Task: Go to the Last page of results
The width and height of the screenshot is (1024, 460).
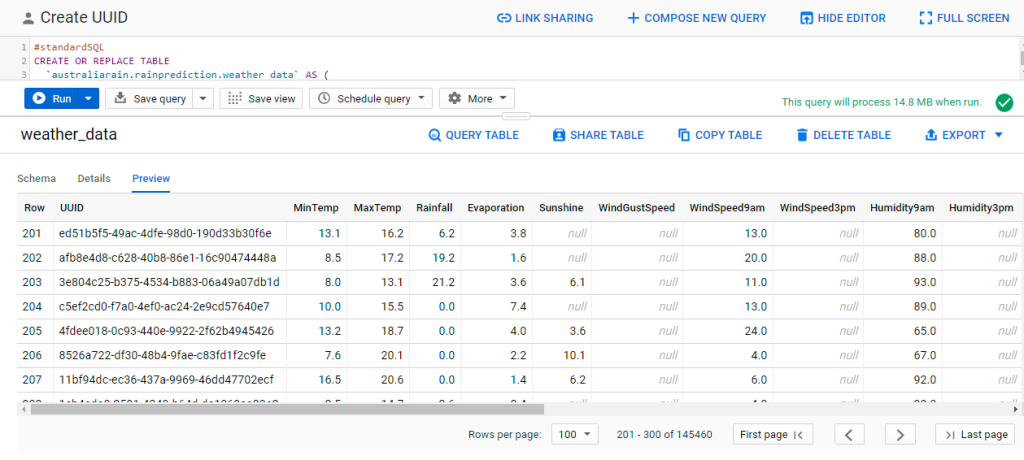Action: point(975,434)
